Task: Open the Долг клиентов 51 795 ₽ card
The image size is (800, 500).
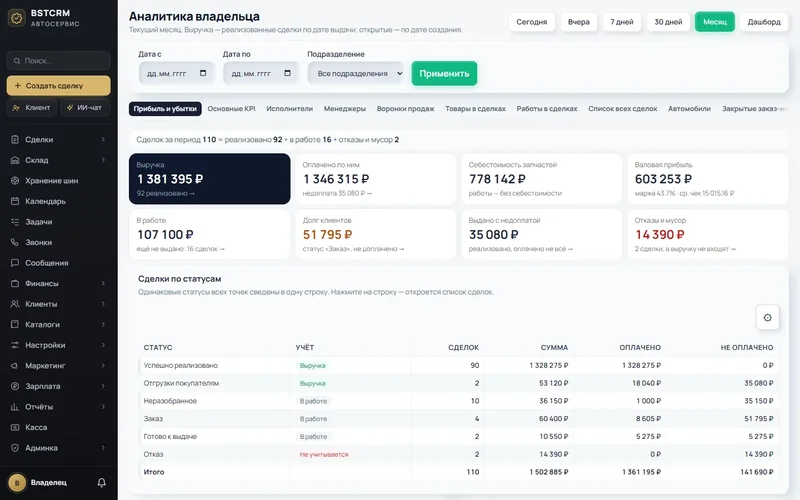Action: click(376, 234)
